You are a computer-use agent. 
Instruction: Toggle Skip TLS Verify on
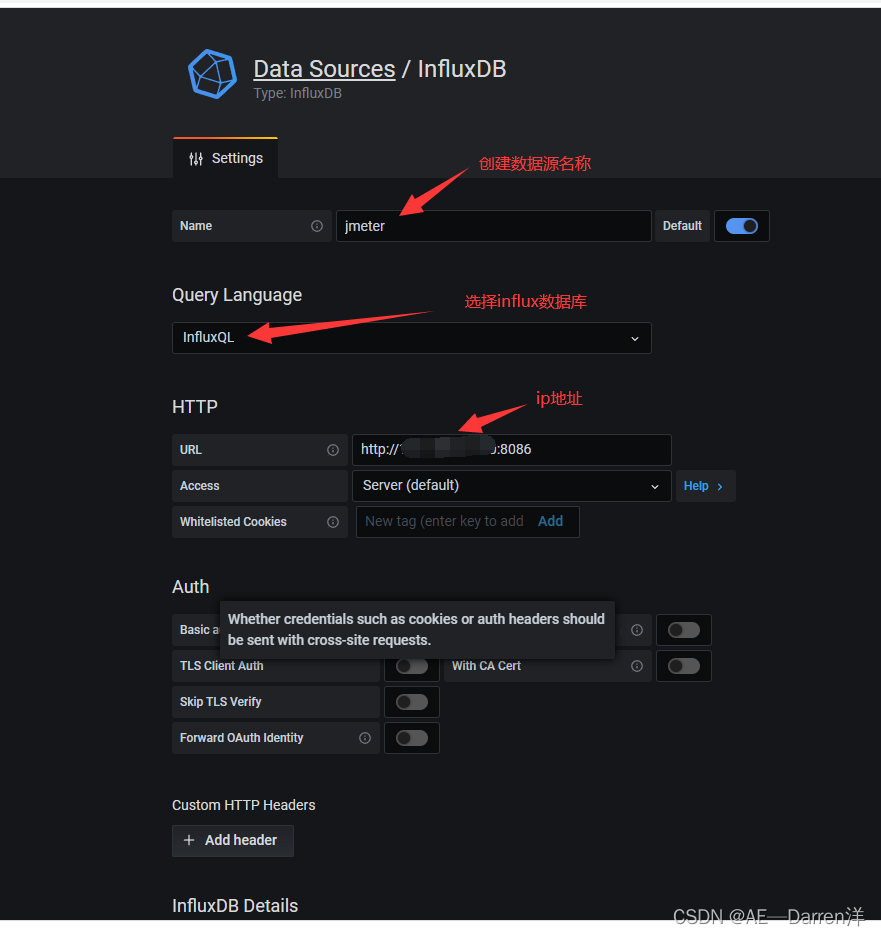tap(411, 701)
